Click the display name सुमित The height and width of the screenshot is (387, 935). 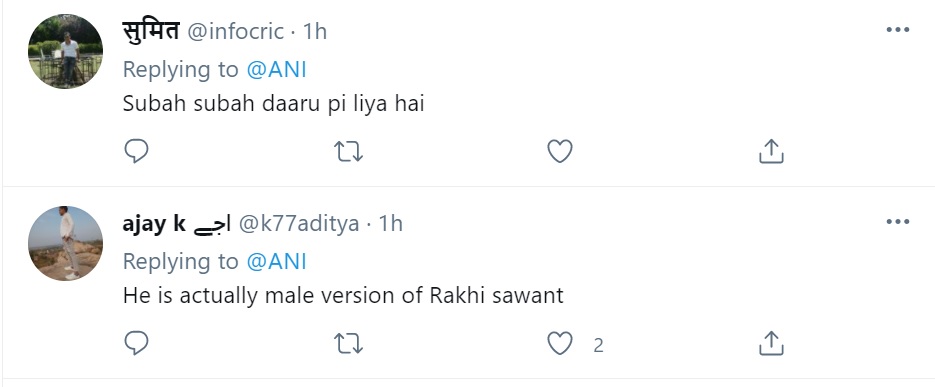pyautogui.click(x=151, y=30)
